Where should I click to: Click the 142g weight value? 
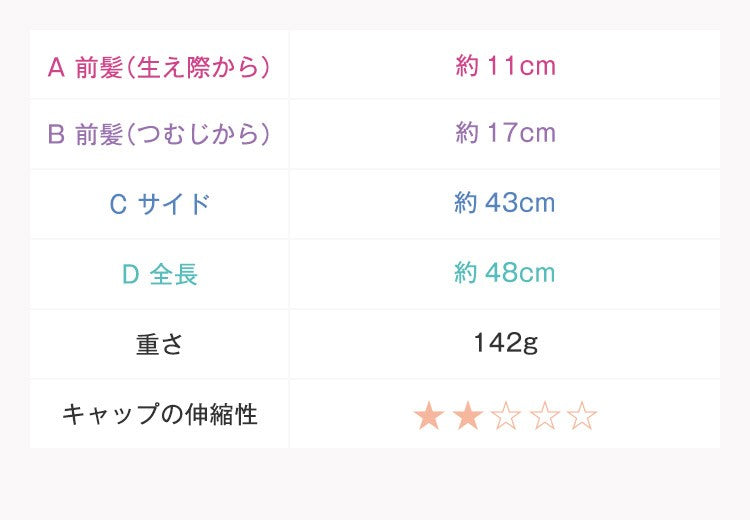505,344
